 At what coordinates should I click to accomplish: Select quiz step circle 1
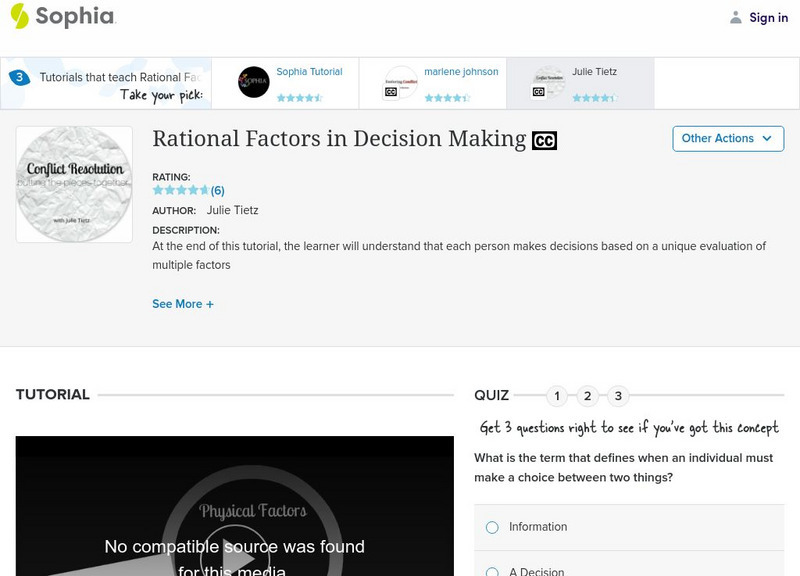point(557,395)
